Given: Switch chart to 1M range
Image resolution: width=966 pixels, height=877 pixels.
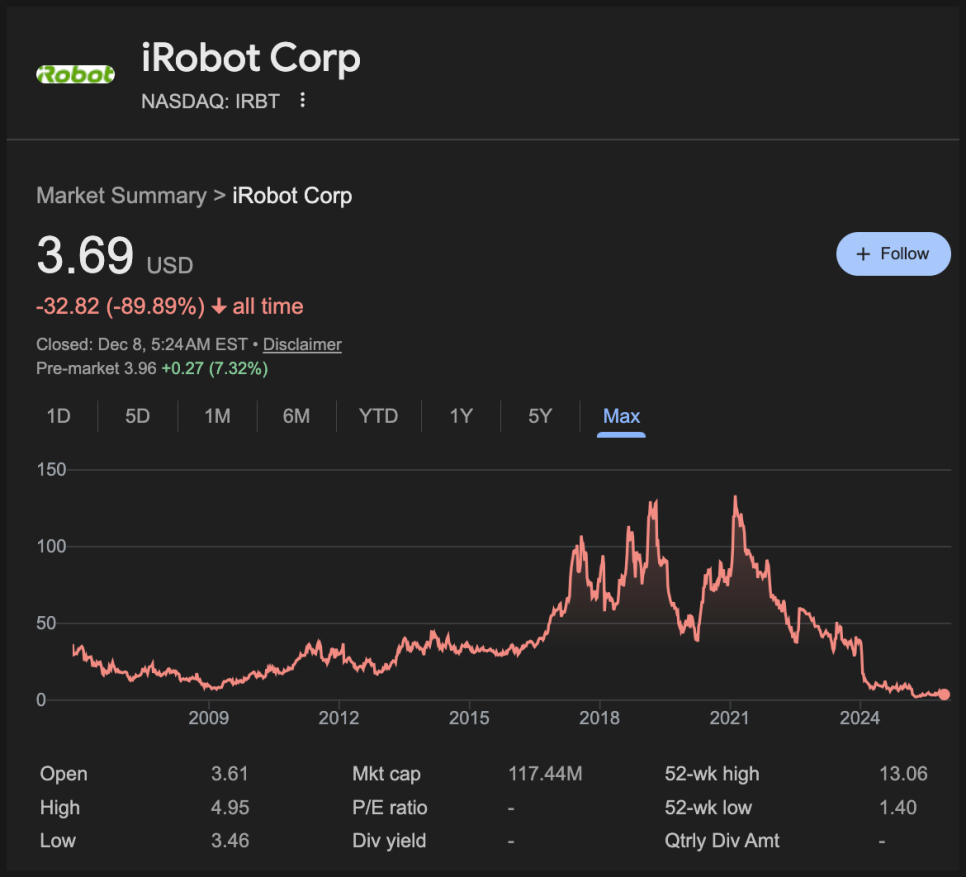Looking at the screenshot, I should click(217, 416).
